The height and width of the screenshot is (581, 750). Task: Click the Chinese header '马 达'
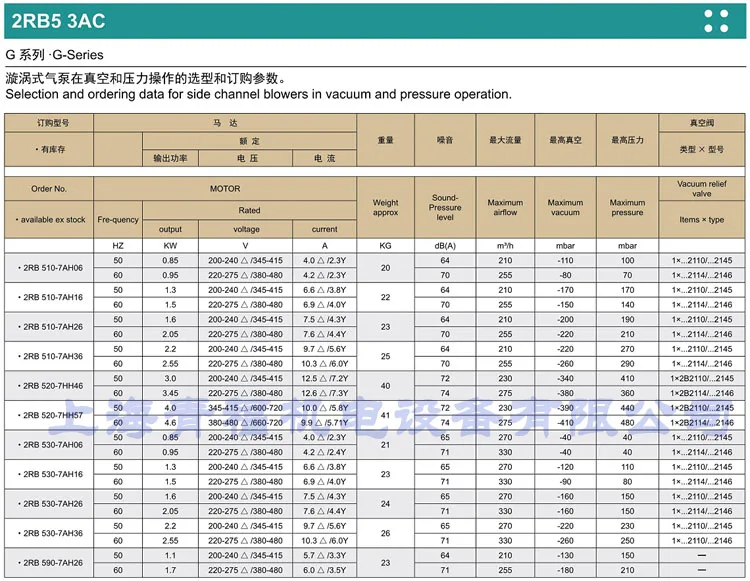[x=225, y=123]
